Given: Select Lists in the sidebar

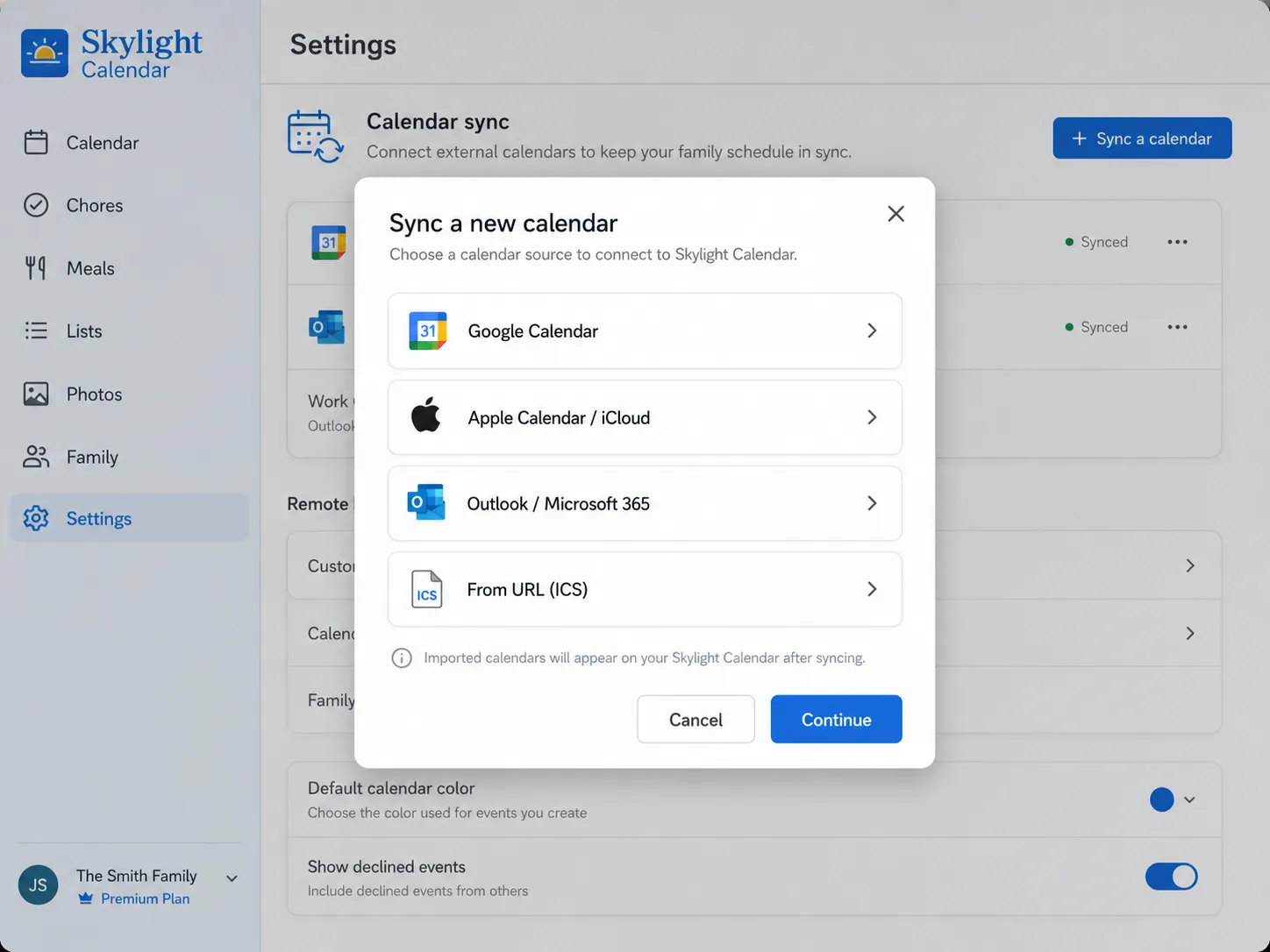Looking at the screenshot, I should pos(130,330).
